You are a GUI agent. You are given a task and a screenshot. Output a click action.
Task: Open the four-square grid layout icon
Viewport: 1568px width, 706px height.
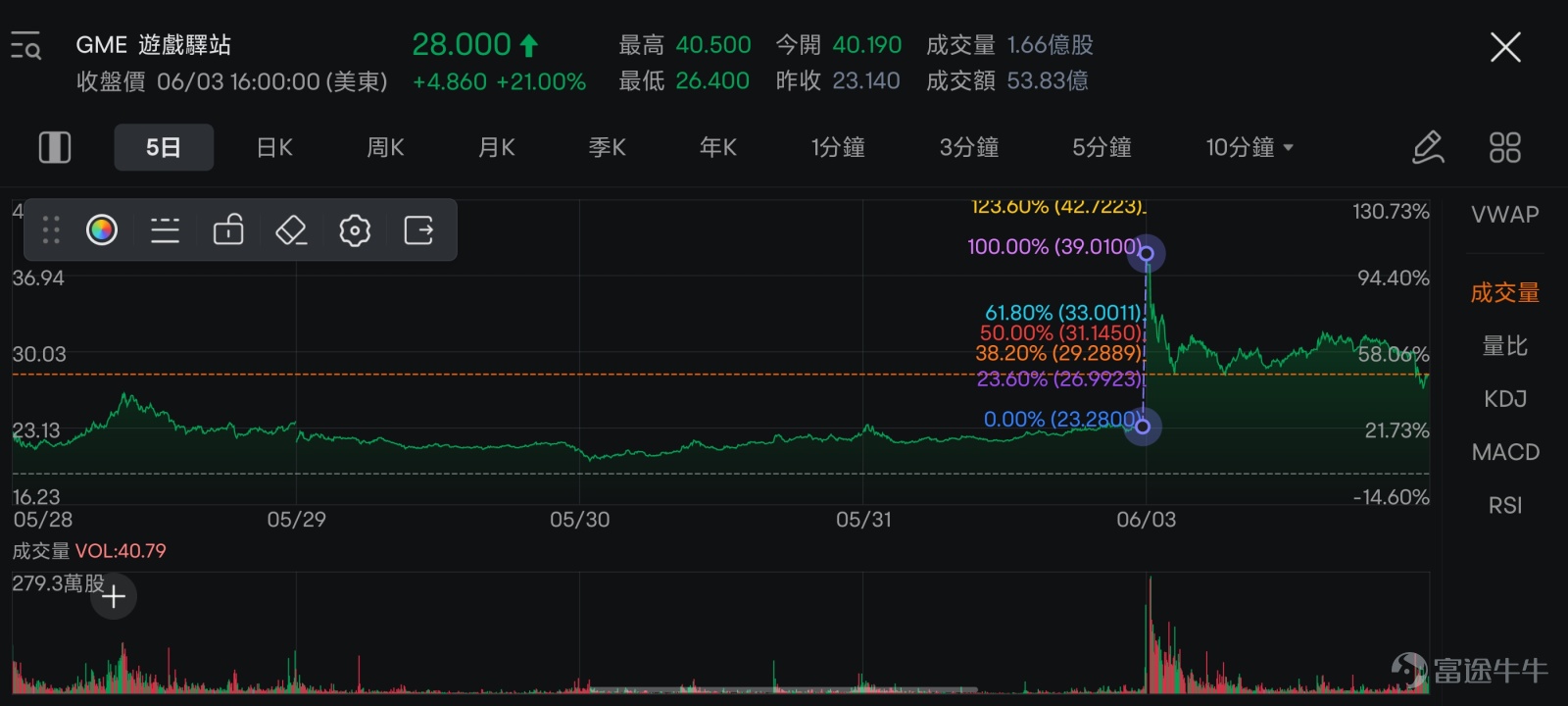click(x=1504, y=148)
